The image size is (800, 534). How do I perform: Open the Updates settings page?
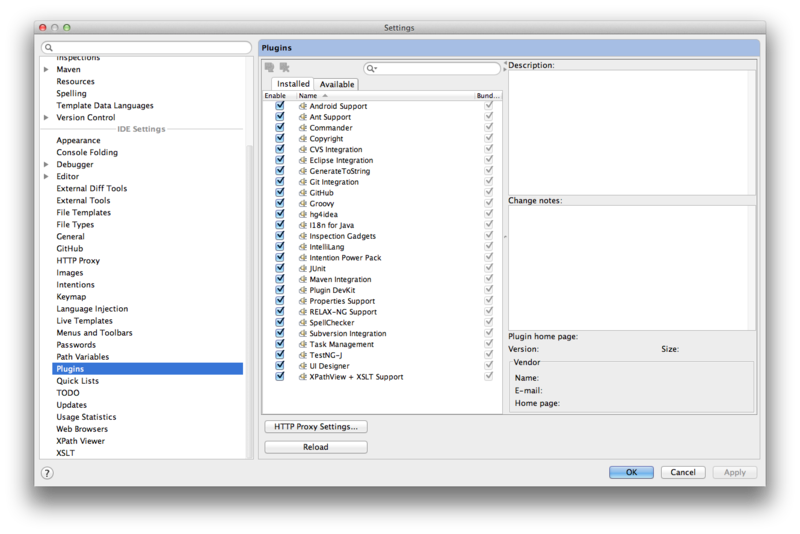pyautogui.click(x=71, y=405)
